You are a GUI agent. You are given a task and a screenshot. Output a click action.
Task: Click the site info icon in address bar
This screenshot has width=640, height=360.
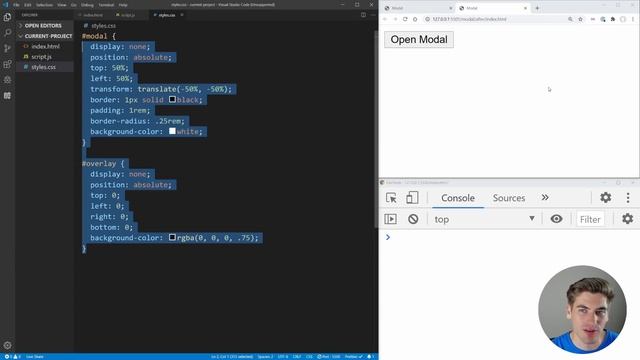click(427, 19)
